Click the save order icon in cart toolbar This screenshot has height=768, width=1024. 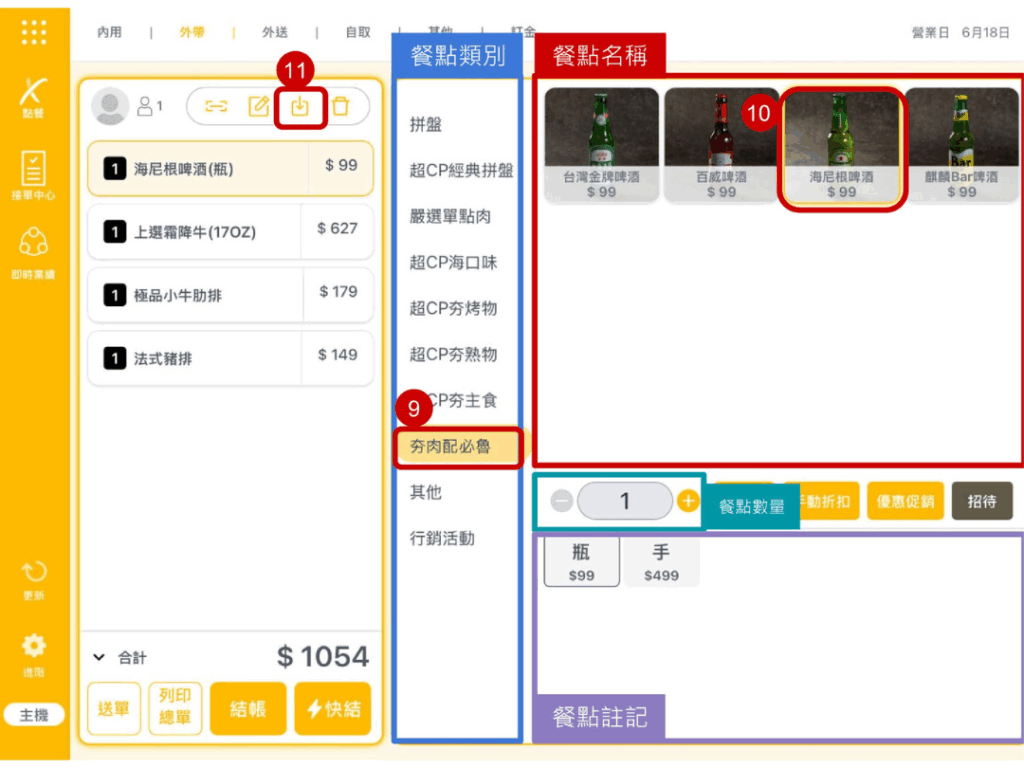pos(300,106)
